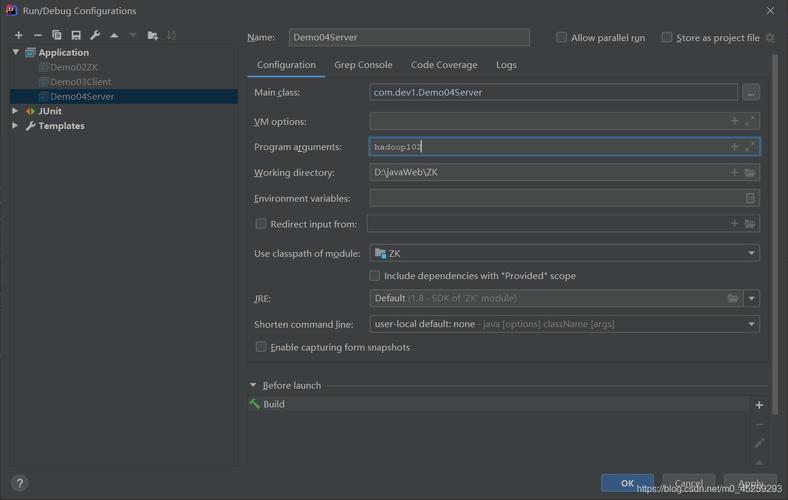Enable capturing form snapshots
This screenshot has width=788, height=500.
[261, 347]
